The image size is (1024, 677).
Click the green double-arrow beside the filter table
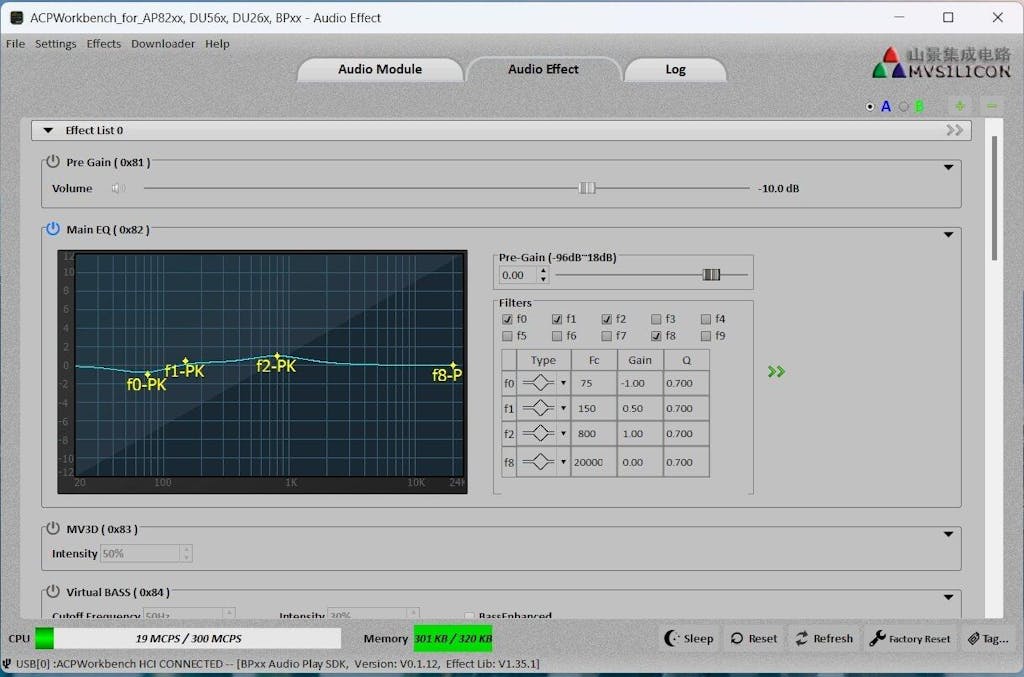click(776, 371)
